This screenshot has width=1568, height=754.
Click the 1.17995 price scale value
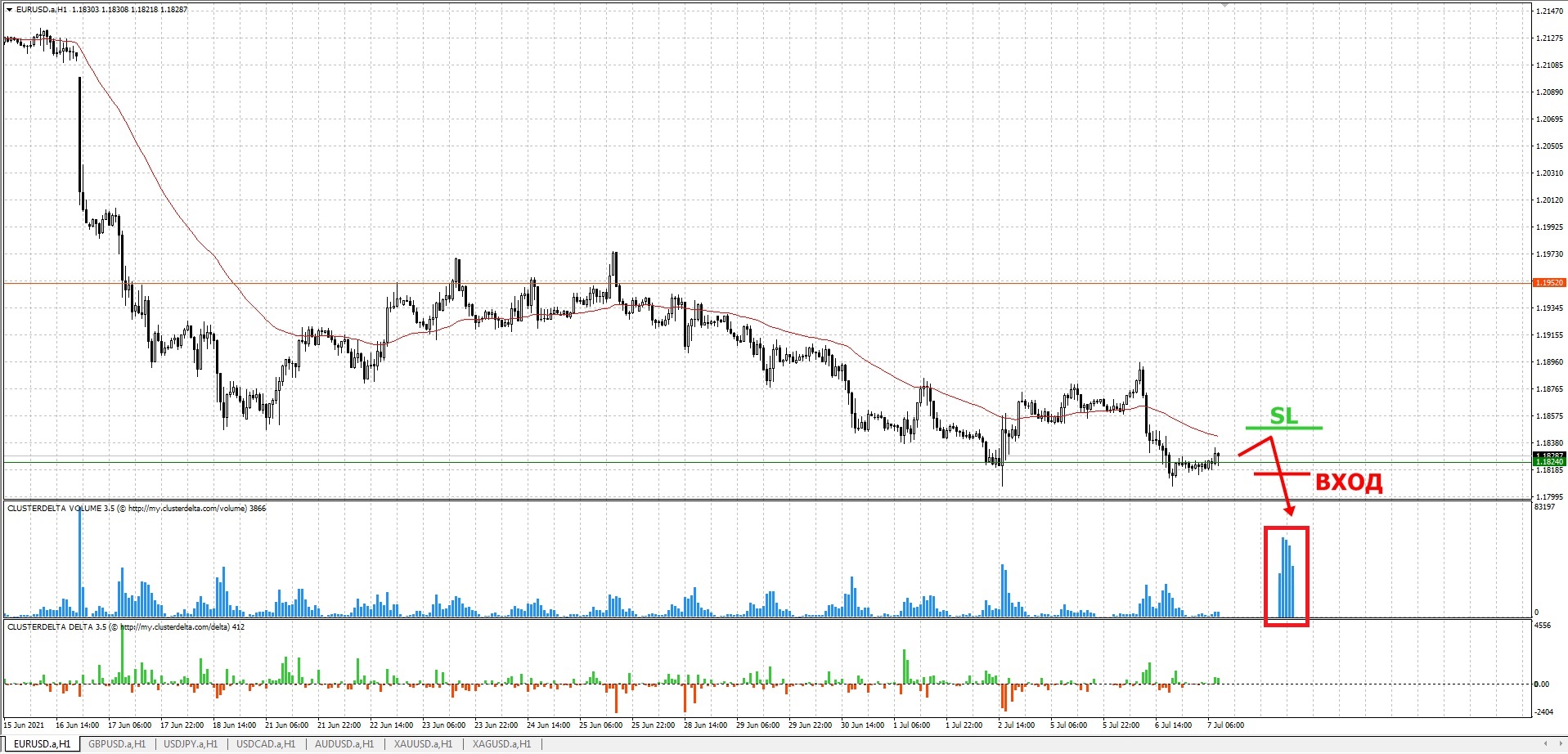[1550, 497]
